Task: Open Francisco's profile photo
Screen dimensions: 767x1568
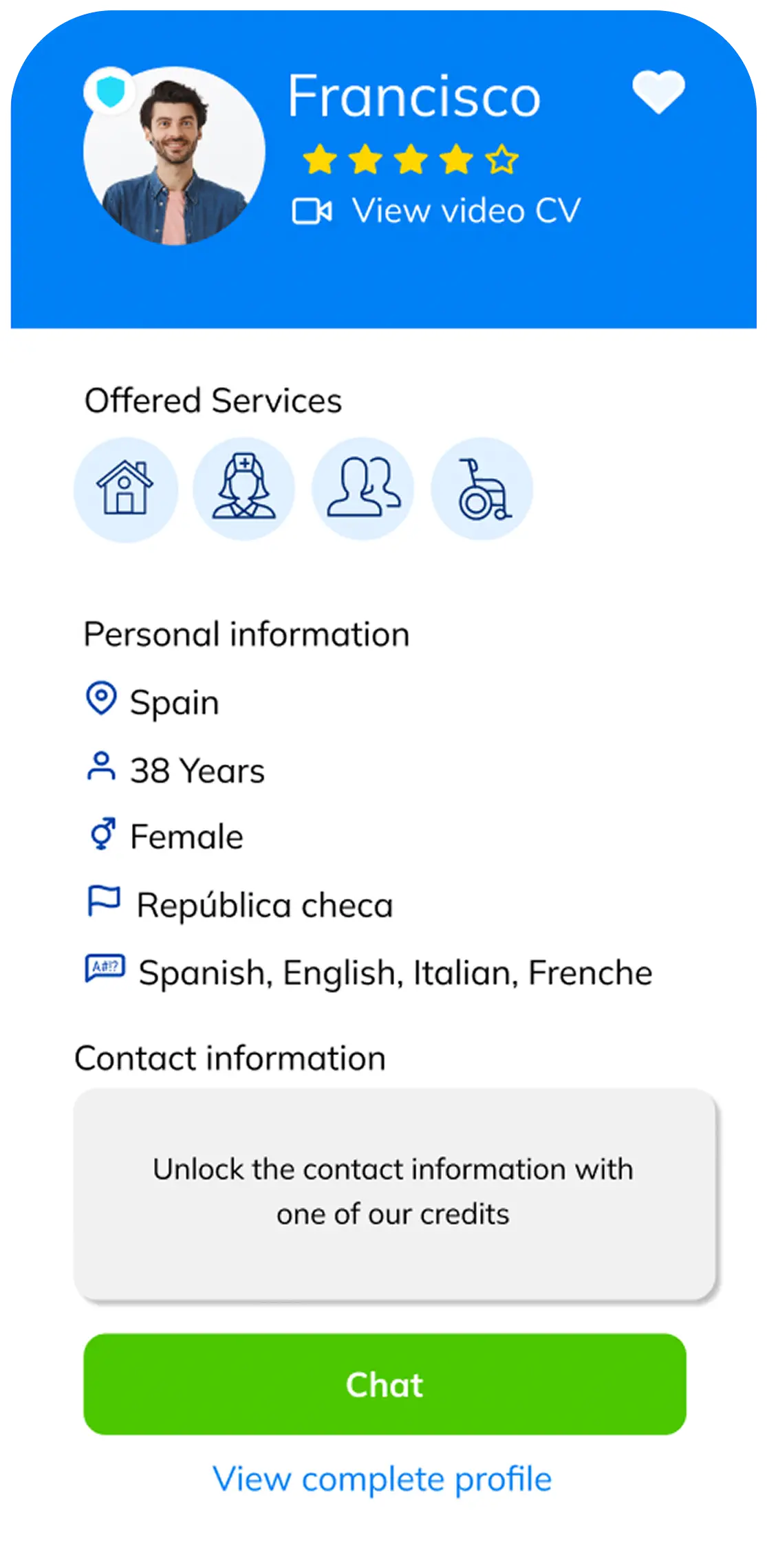Action: tap(175, 155)
